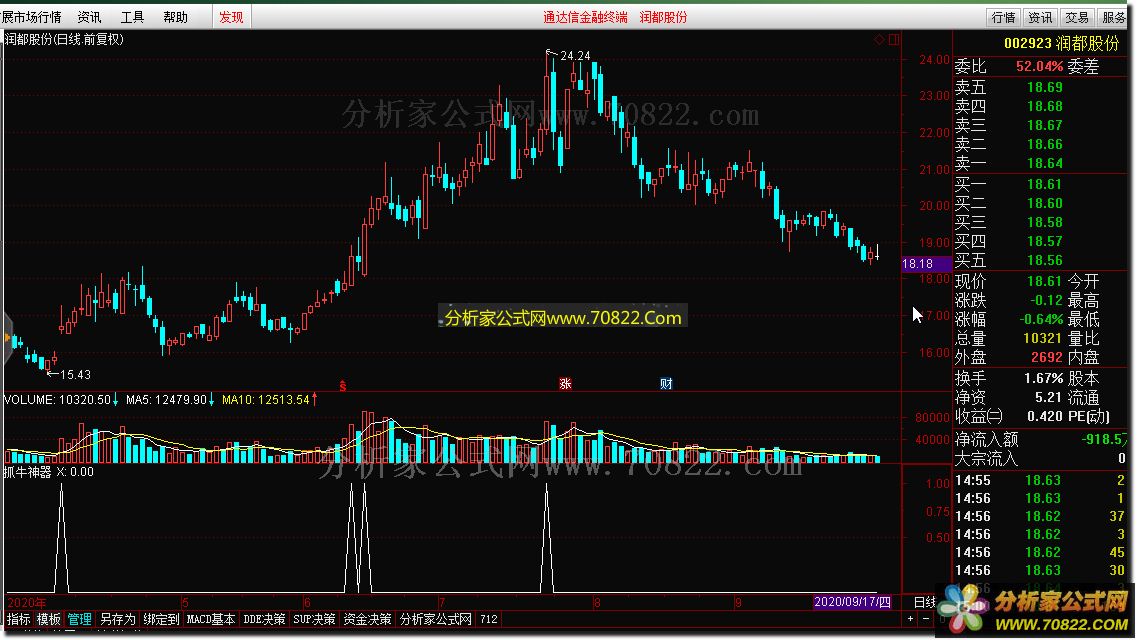Click the stock title 002923 润都股份

(1062, 43)
